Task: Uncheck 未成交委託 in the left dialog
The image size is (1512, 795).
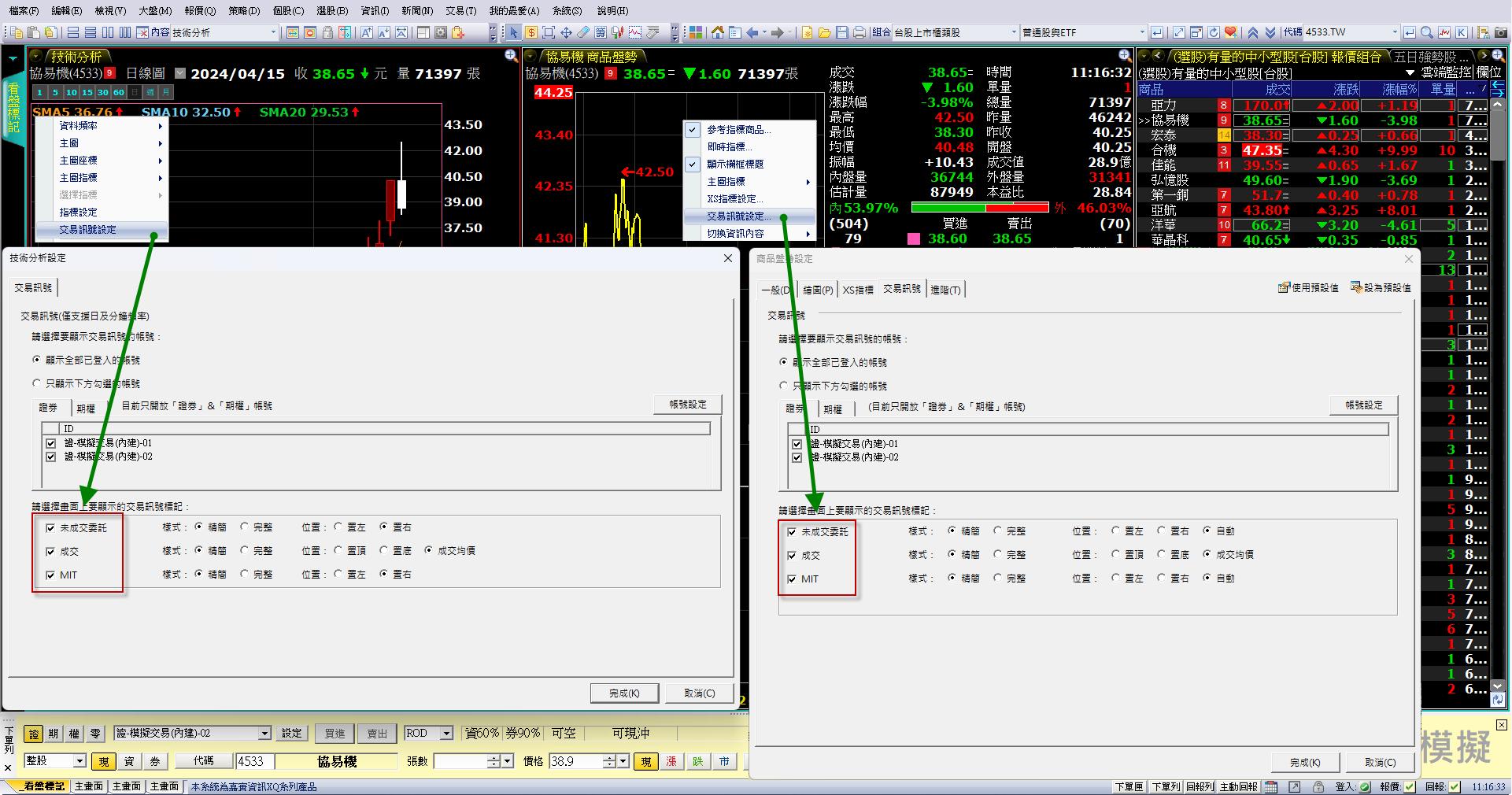Action: click(50, 528)
